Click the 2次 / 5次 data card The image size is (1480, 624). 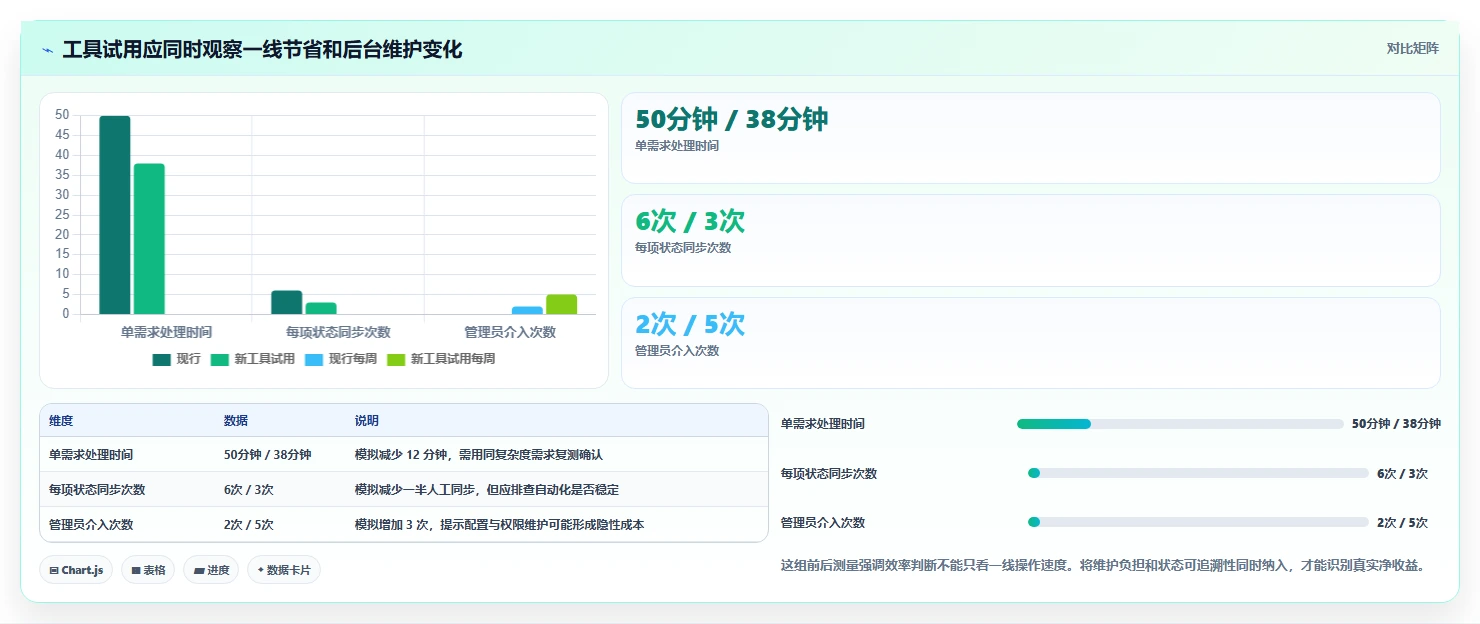point(1031,343)
